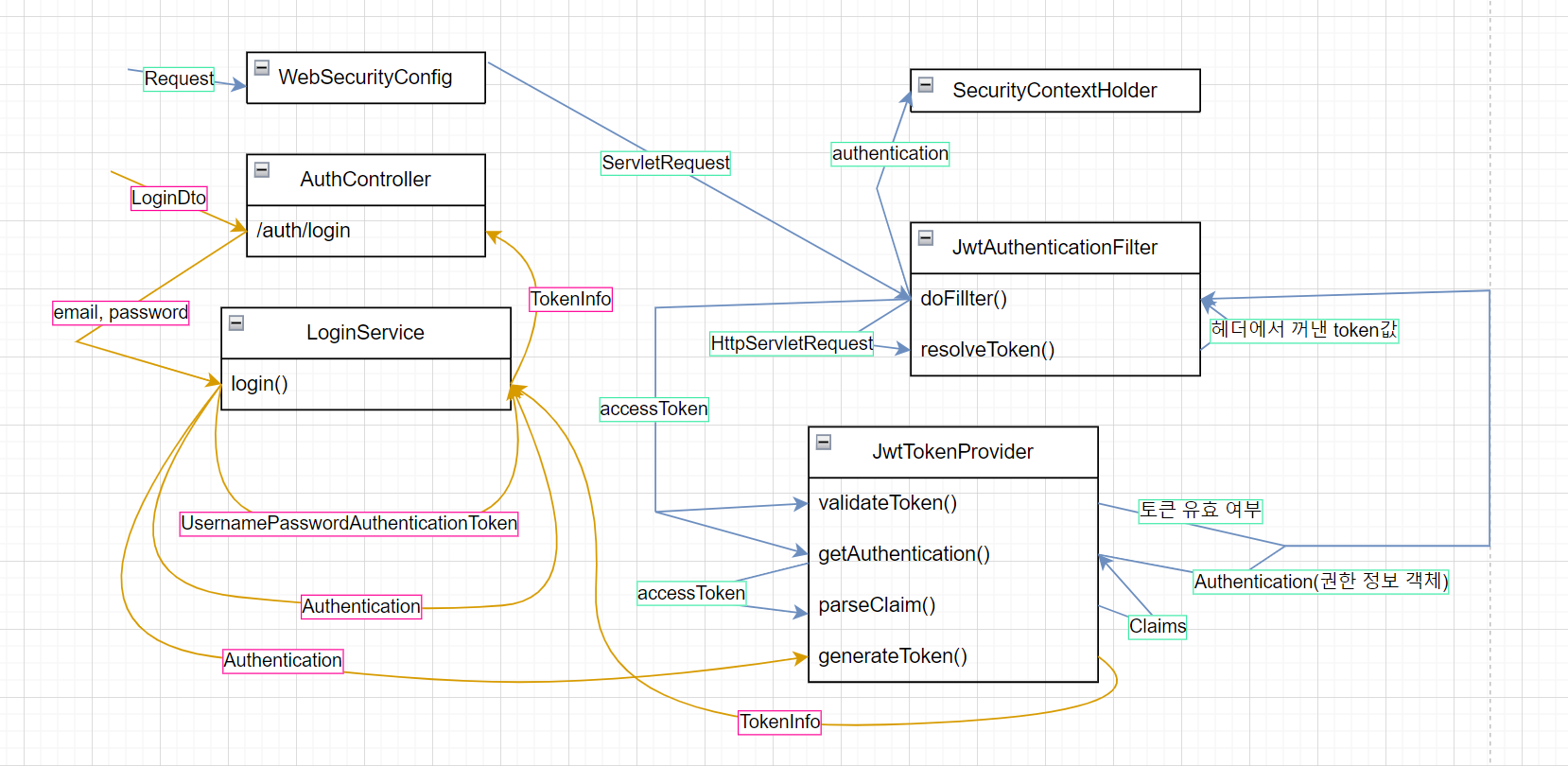Click the Authentication(권한 정보 객체) label
The image size is (1568, 766).
(x=1321, y=581)
